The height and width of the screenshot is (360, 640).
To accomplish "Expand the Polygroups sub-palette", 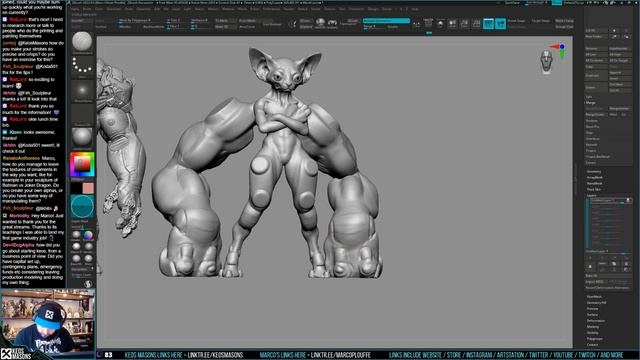I will point(594,339).
